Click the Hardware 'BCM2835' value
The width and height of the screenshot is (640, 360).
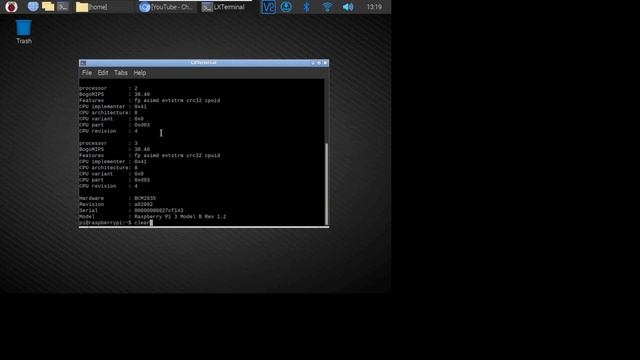tap(145, 198)
